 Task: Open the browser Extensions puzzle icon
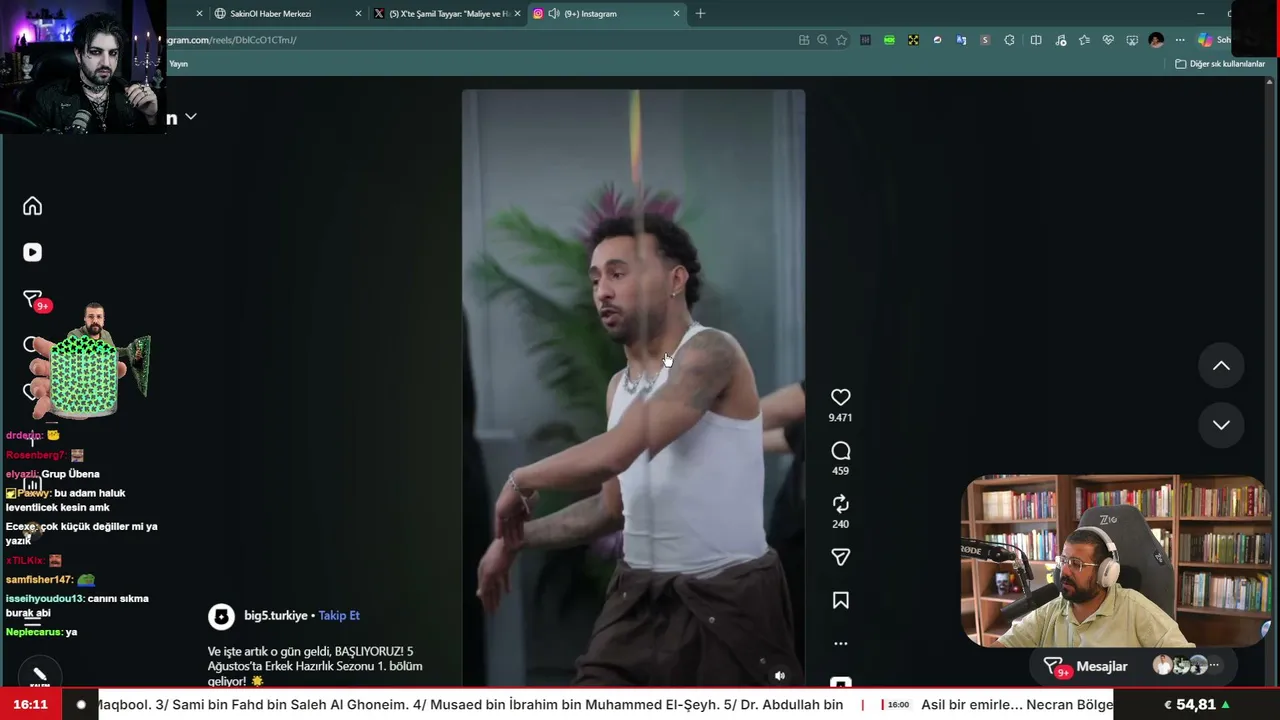click(1009, 40)
